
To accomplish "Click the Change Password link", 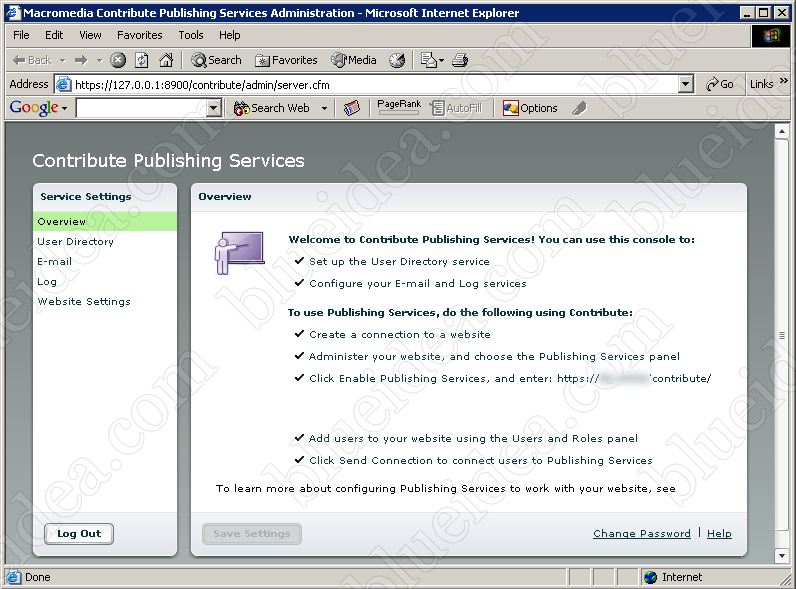I will (x=642, y=534).
